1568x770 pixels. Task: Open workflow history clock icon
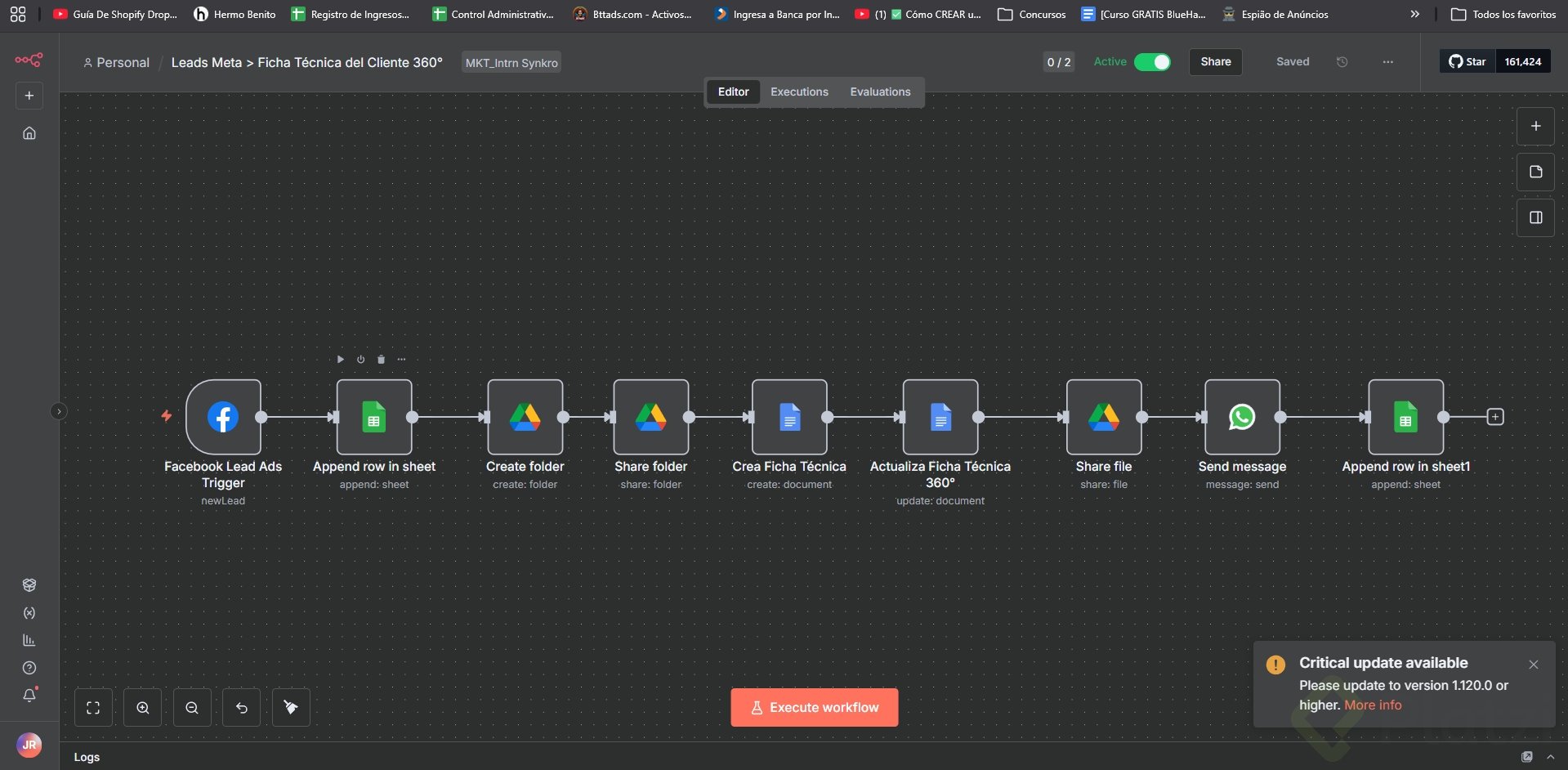[x=1342, y=62]
